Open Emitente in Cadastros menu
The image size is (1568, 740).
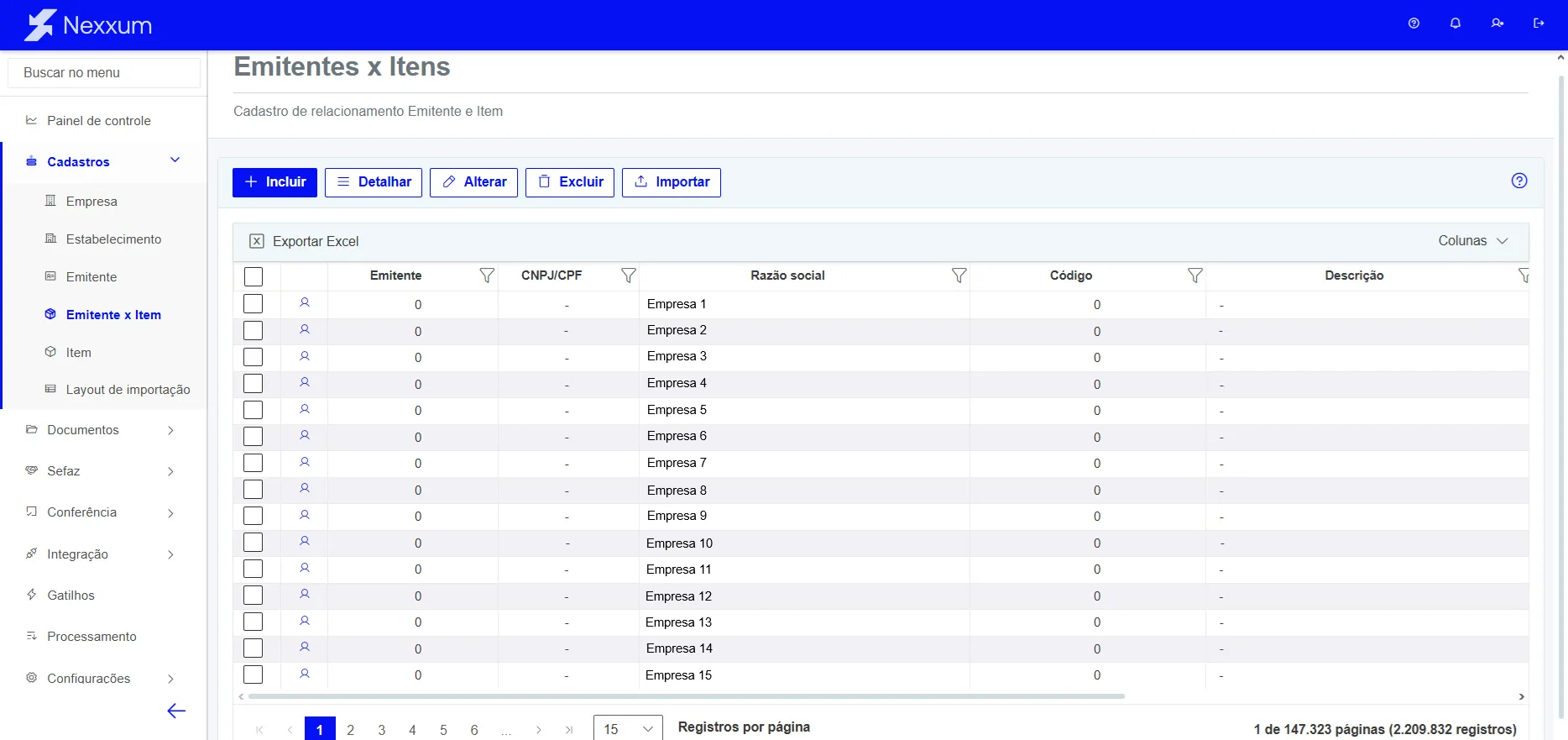(x=91, y=277)
